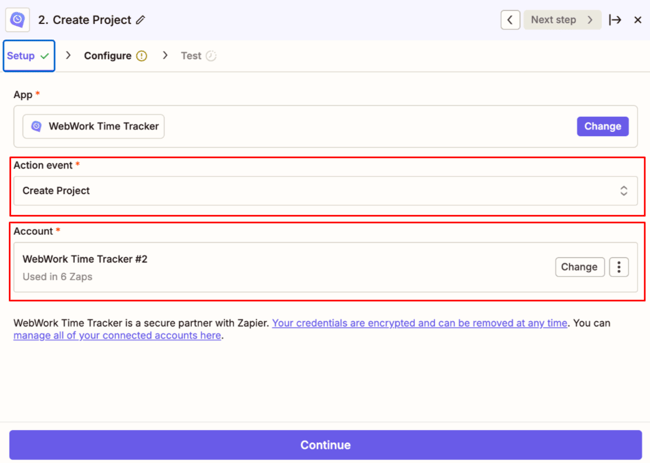The width and height of the screenshot is (650, 463).
Task: Close the Create Project panel
Action: click(638, 19)
